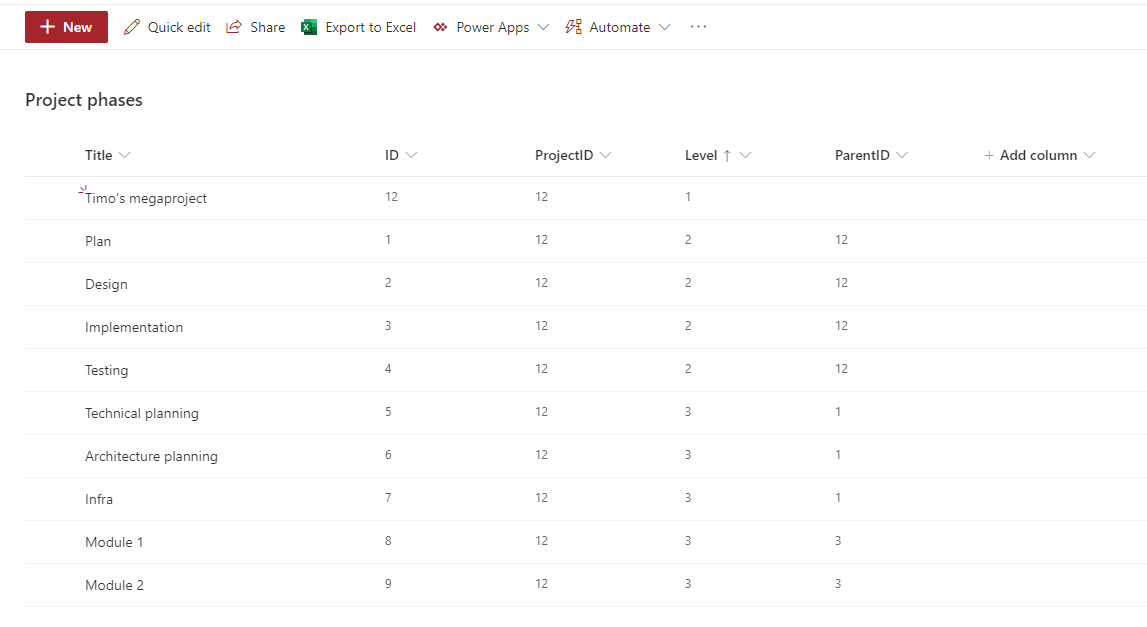Click the Share arrow icon
Screen dimensions: 1147x627
(x=234, y=27)
